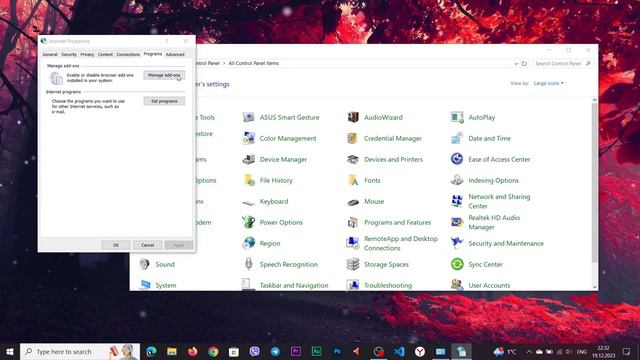Select the Connections tab
Viewport: 640px width, 360px height.
128,54
